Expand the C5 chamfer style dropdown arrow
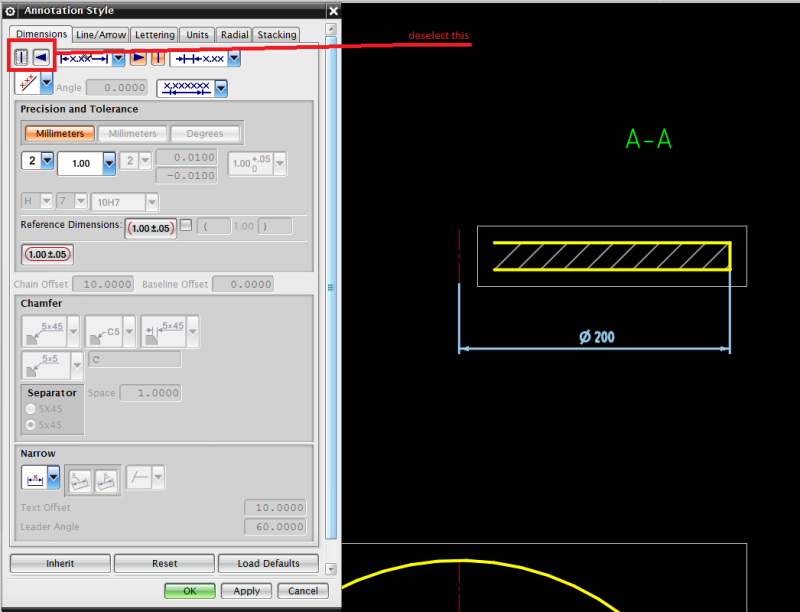 pyautogui.click(x=129, y=332)
